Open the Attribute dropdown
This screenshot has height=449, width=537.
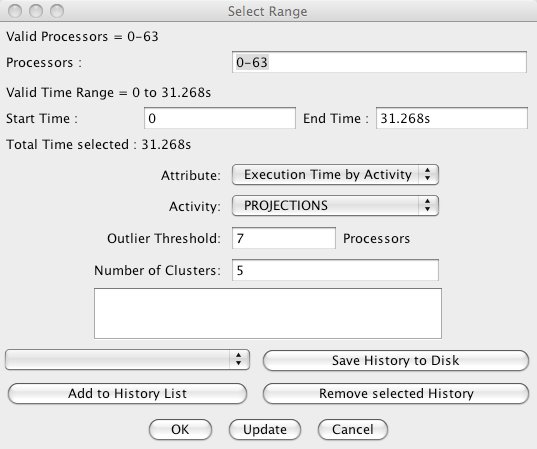[335, 175]
